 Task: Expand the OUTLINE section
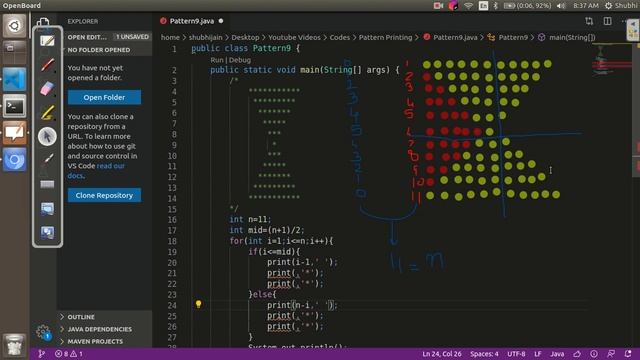click(x=105, y=317)
